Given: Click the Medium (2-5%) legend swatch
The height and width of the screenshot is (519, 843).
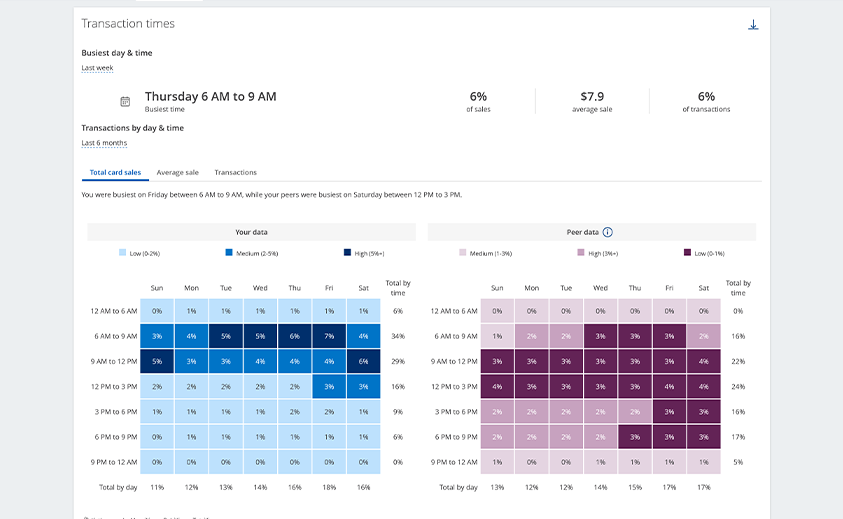Looking at the screenshot, I should pyautogui.click(x=229, y=254).
